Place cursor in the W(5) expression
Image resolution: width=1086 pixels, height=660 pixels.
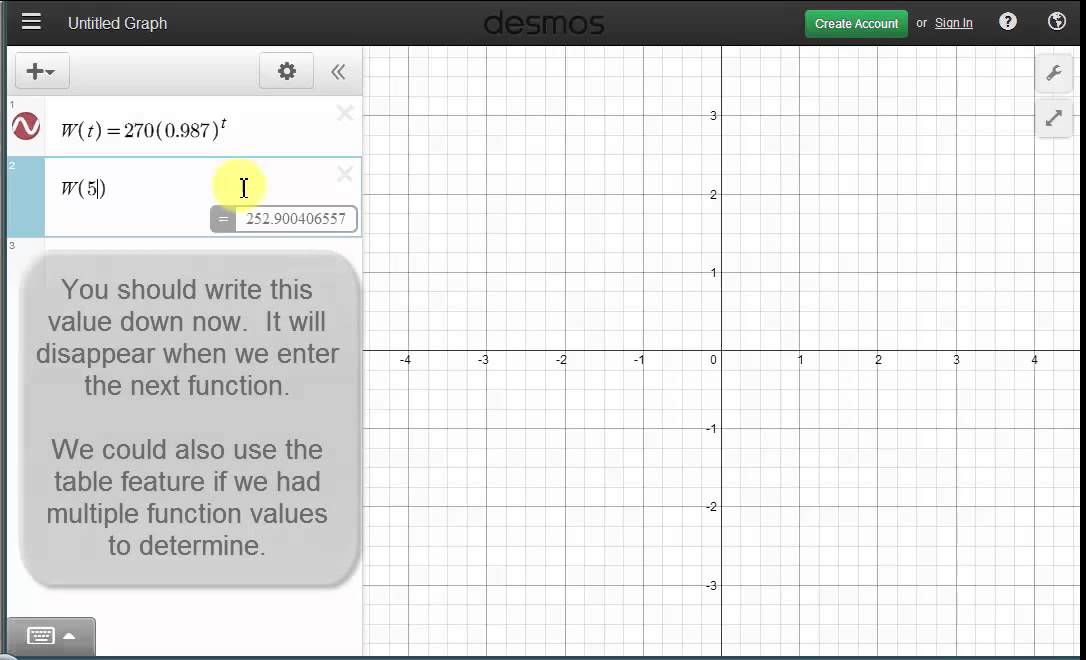pos(83,188)
